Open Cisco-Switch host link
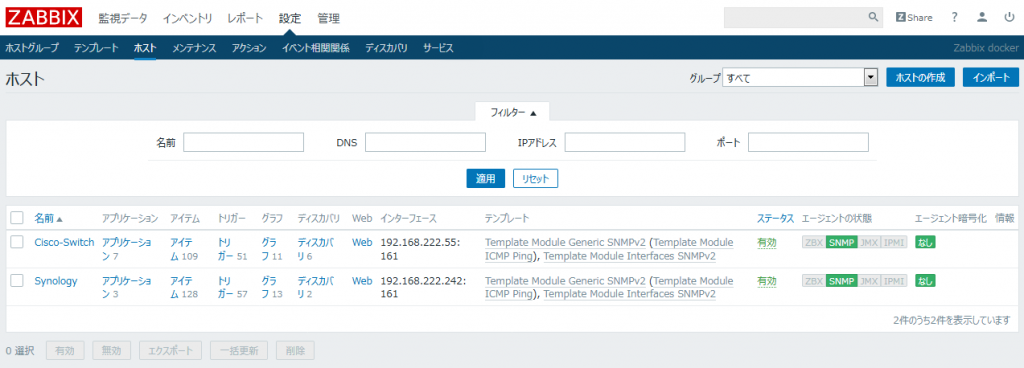Image resolution: width=1024 pixels, height=368 pixels. [64, 242]
